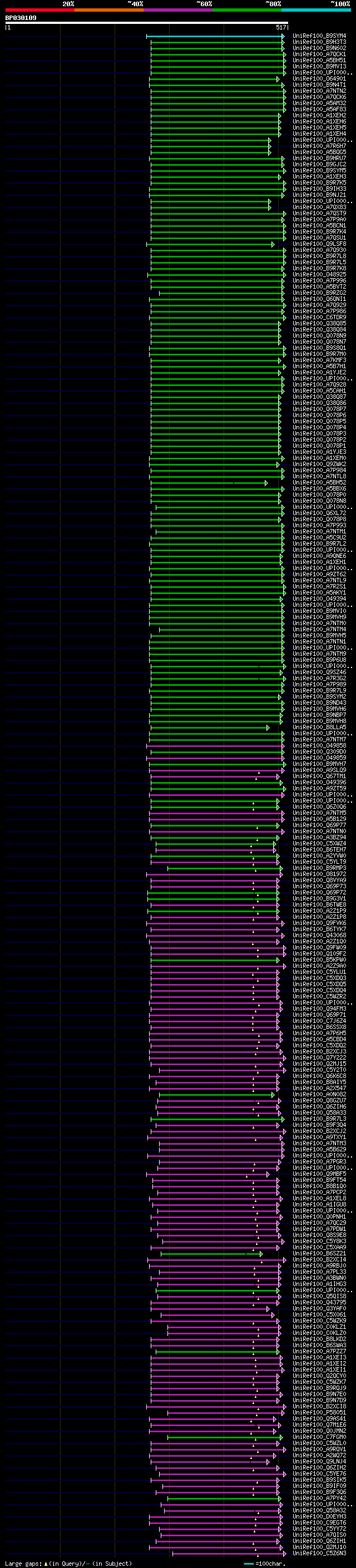Open the UniRef100_O64901 hit label
The image size is (356, 1568).
(x=319, y=79)
